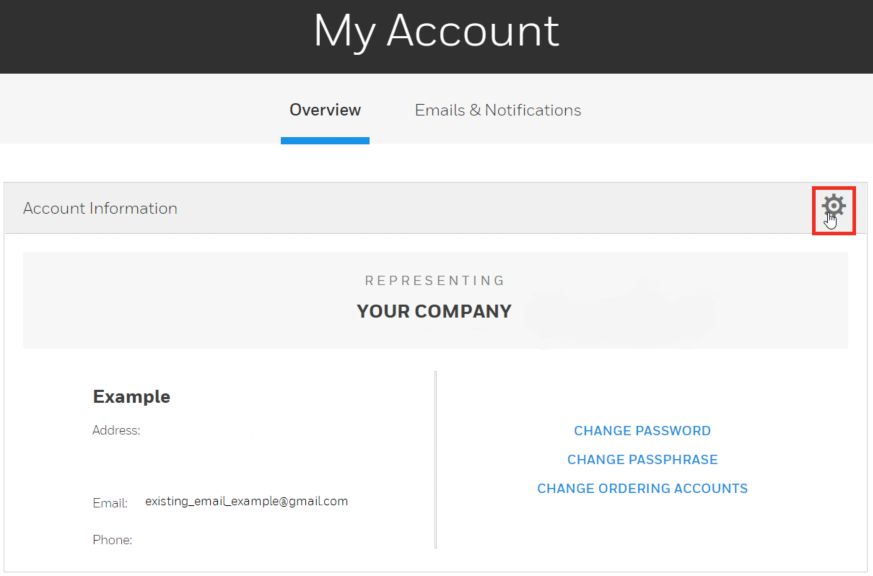This screenshot has width=873, height=576.
Task: Click the My Account page title
Action: click(436, 32)
